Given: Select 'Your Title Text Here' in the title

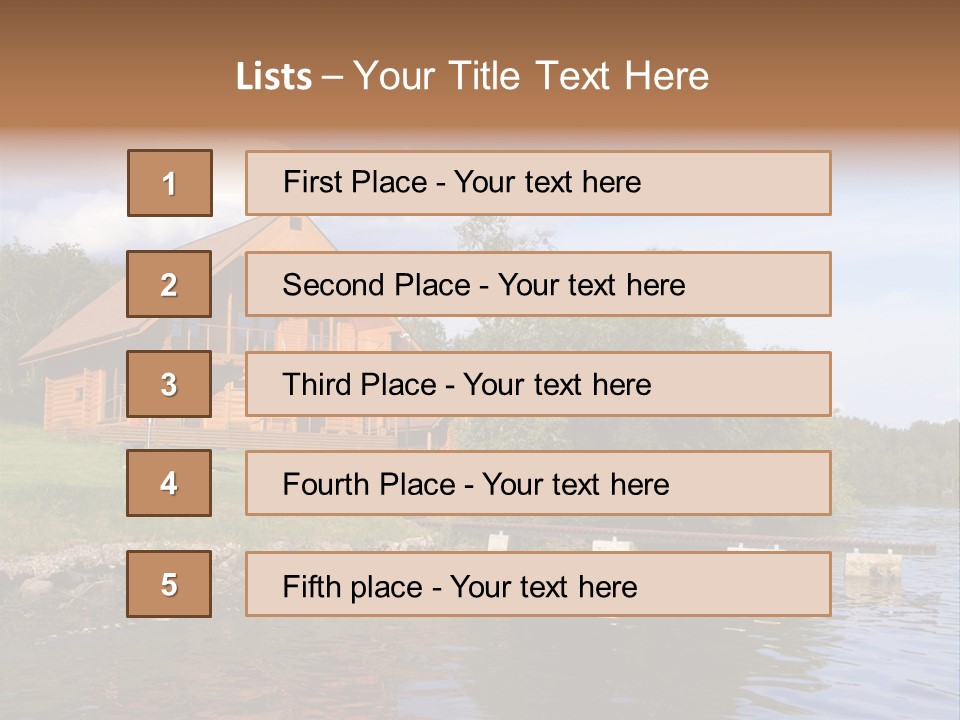Looking at the screenshot, I should click(x=531, y=77).
